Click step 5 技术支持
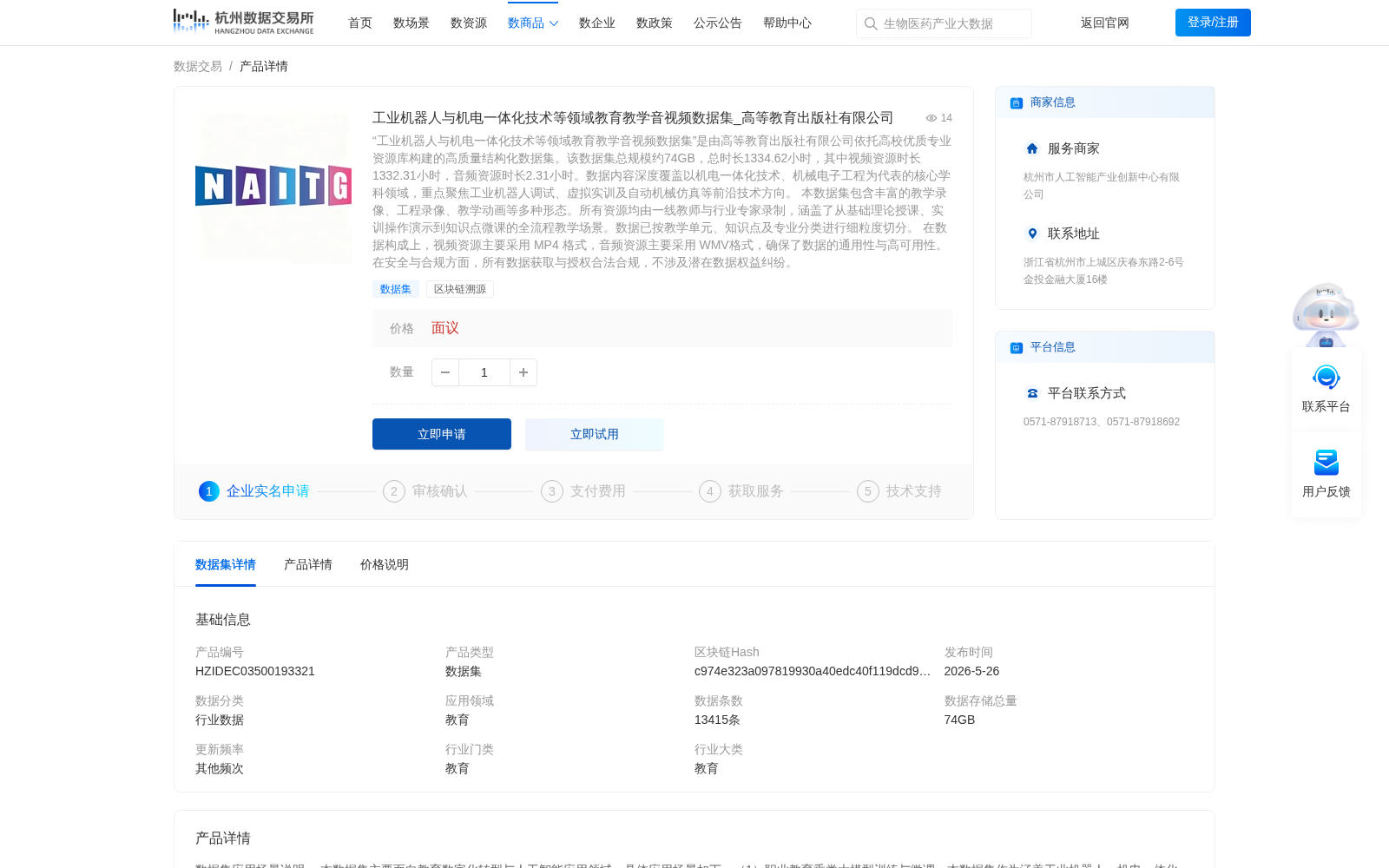1389x868 pixels. [x=899, y=491]
